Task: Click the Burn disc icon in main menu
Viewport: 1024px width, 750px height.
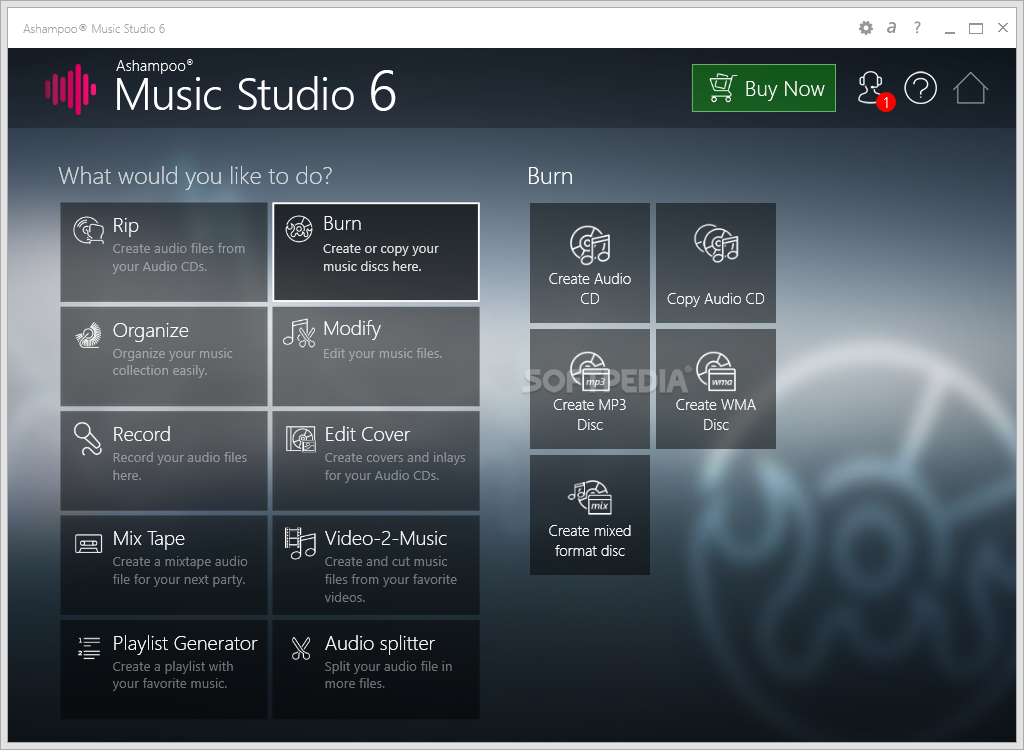Action: tap(299, 229)
